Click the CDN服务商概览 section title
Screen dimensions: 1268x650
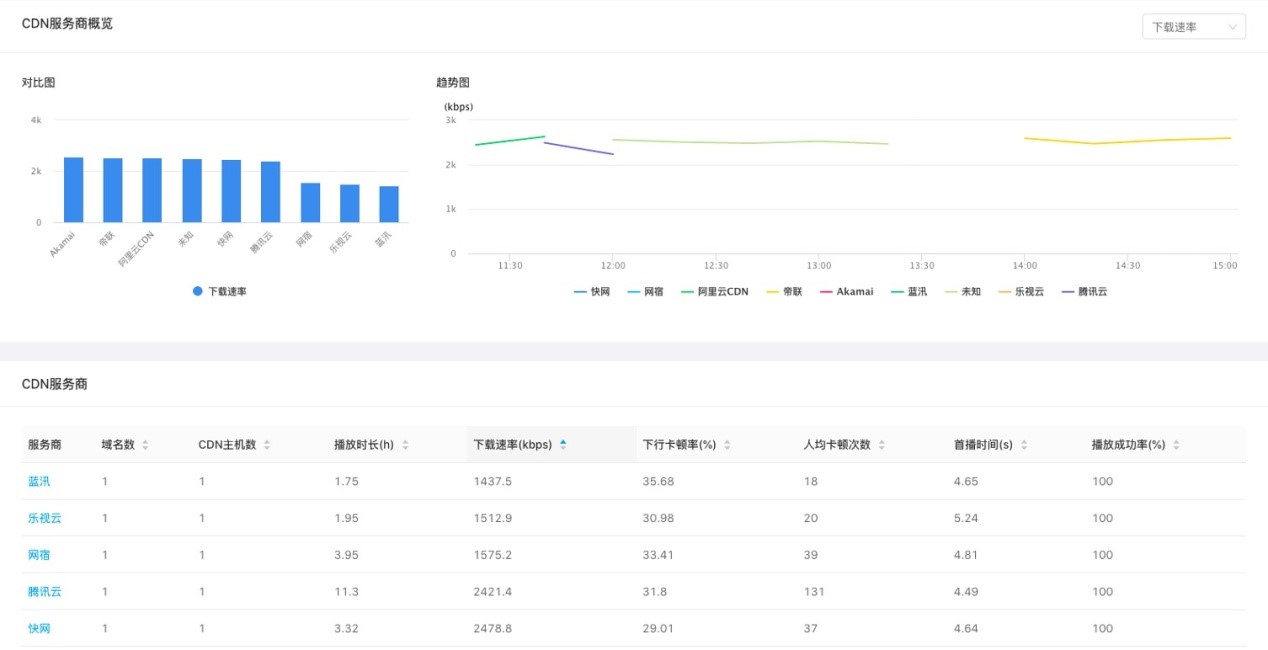pos(67,23)
